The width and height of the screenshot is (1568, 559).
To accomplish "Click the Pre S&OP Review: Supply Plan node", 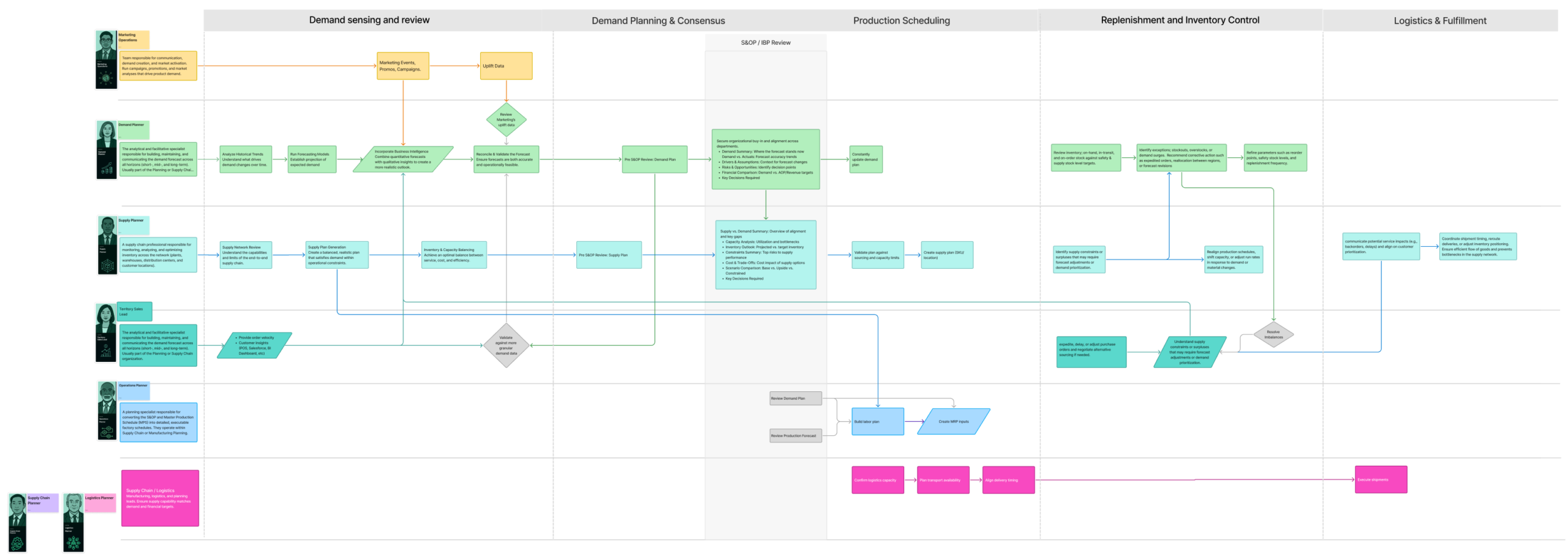I will (609, 255).
